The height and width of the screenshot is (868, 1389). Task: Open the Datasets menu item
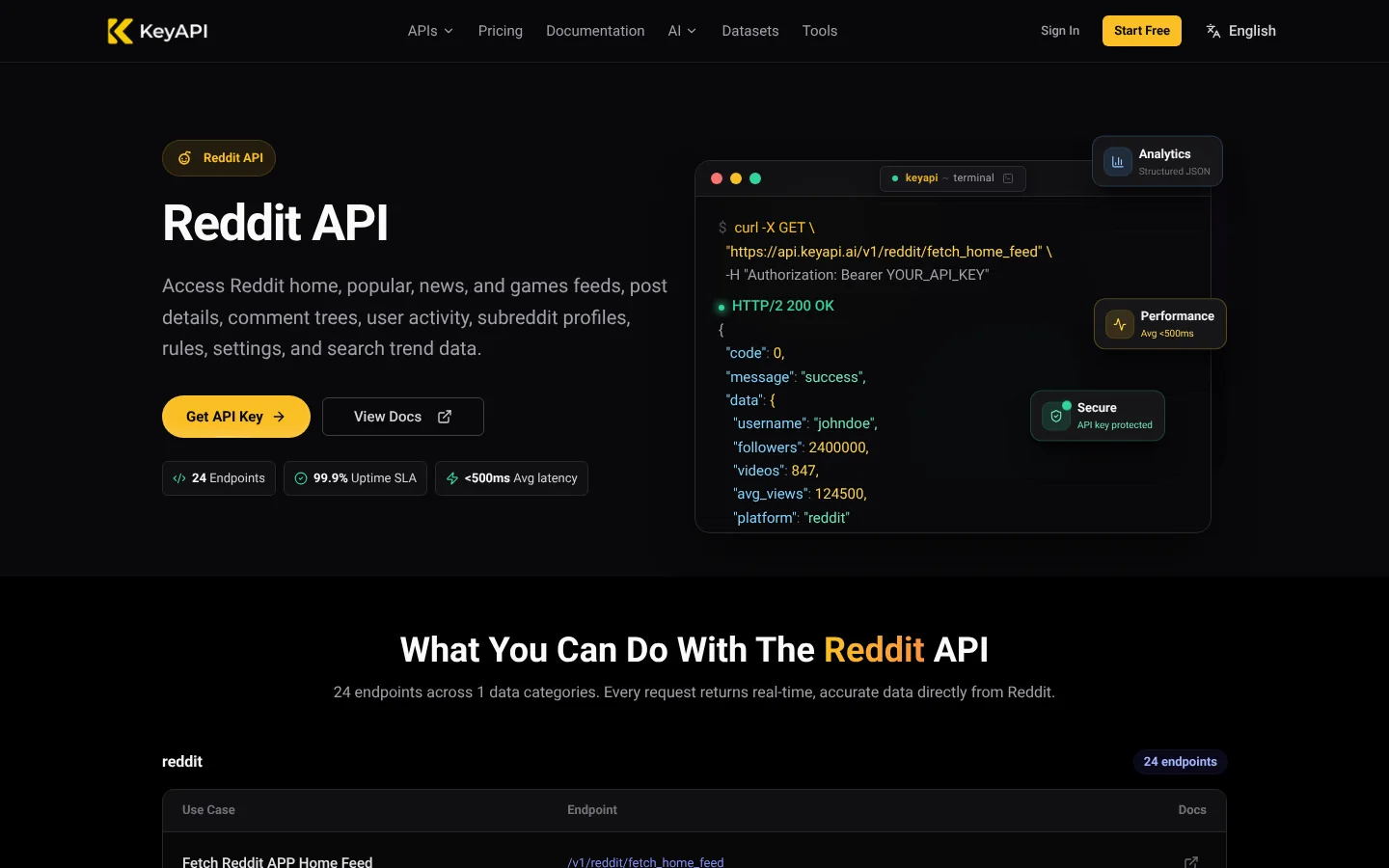coord(750,31)
